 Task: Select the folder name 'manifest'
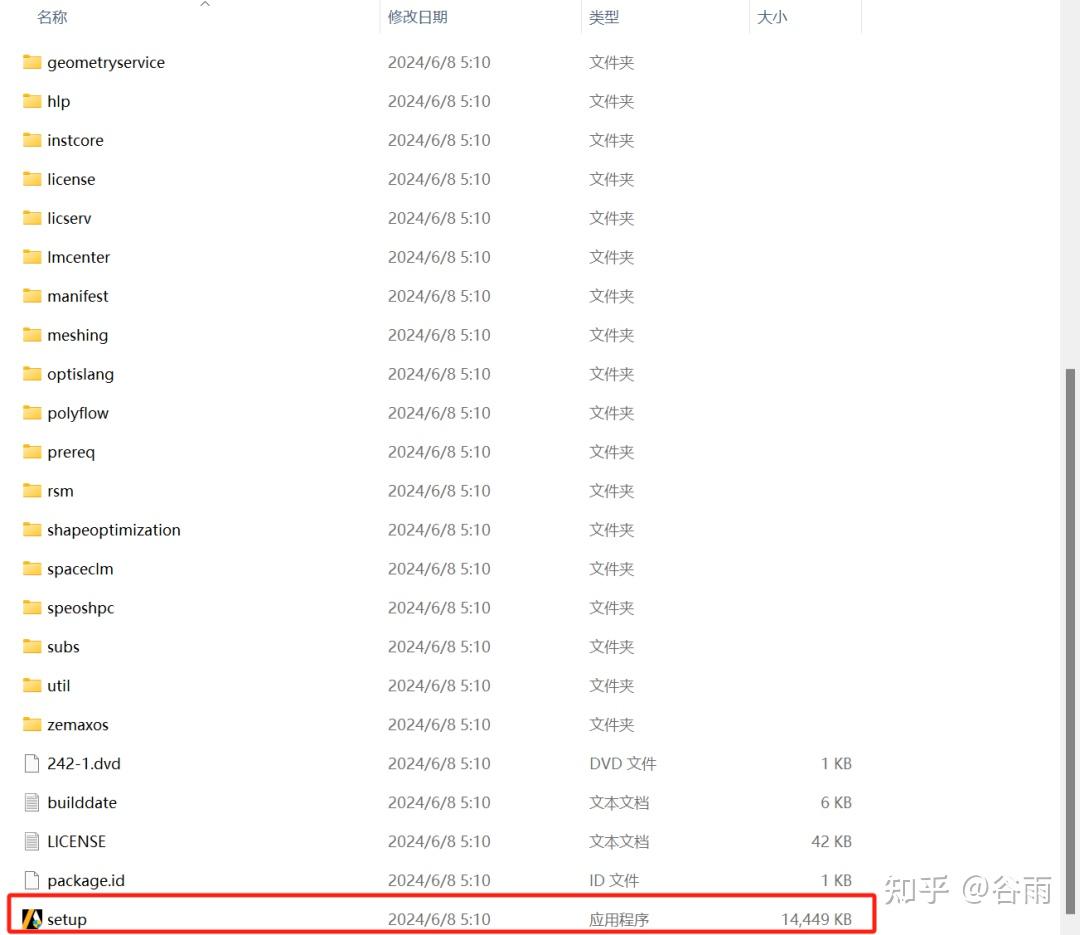[x=78, y=296]
